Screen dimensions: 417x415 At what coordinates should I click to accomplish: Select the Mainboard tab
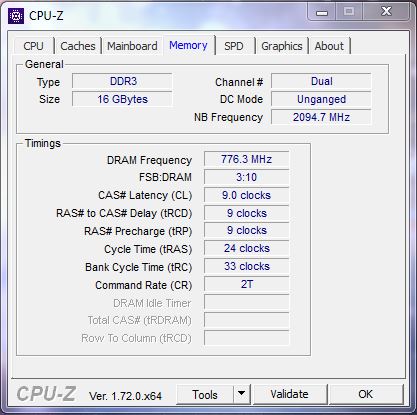click(132, 46)
